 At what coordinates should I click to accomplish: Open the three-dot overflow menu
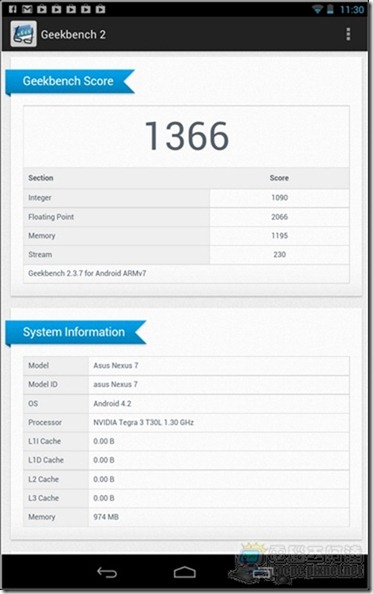click(348, 34)
